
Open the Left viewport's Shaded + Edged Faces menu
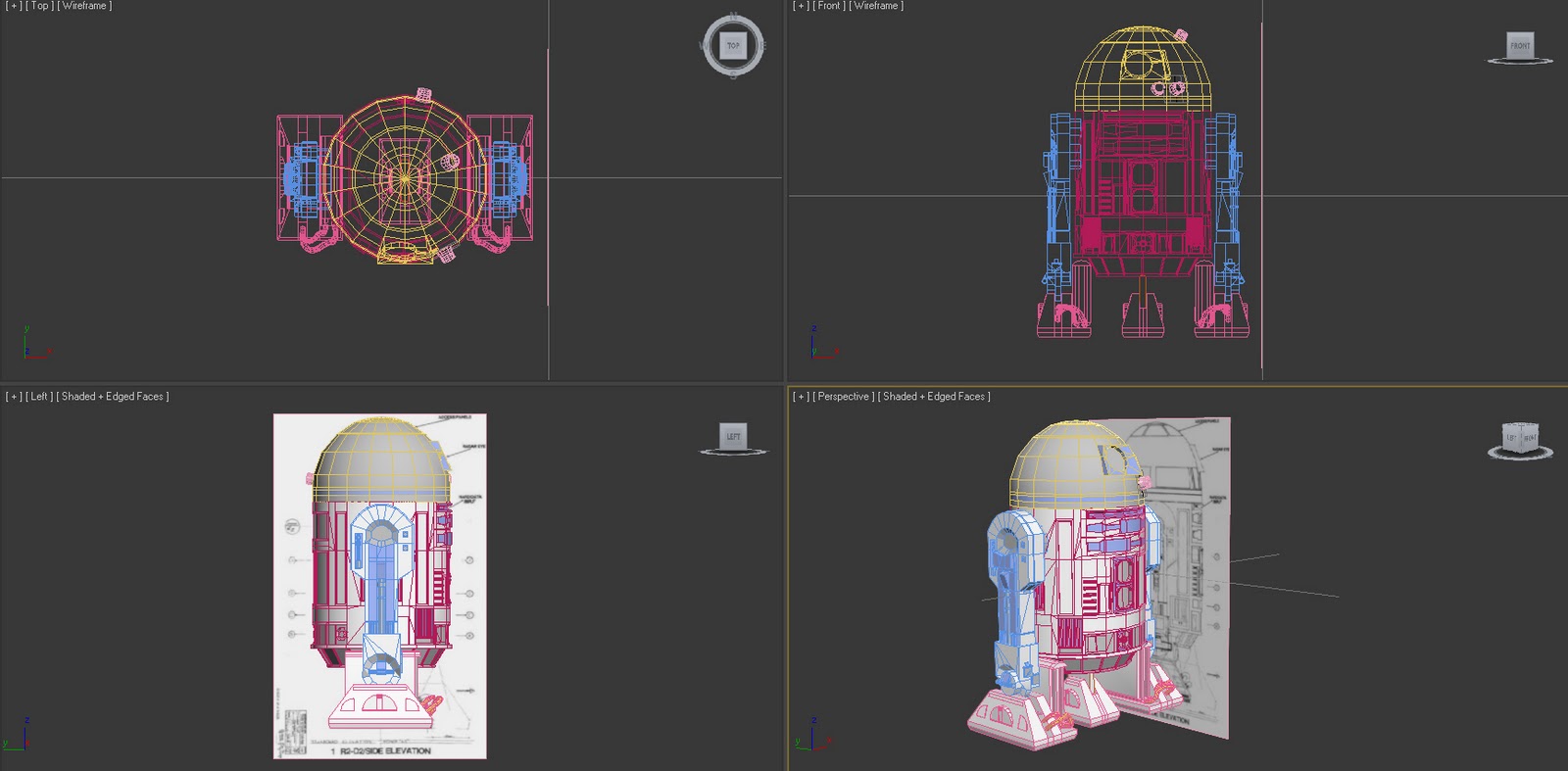tap(113, 397)
